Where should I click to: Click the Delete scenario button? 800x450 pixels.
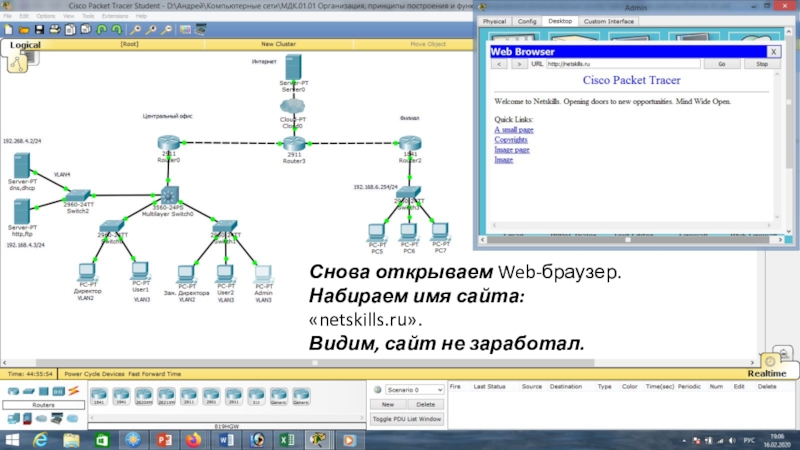coord(426,404)
